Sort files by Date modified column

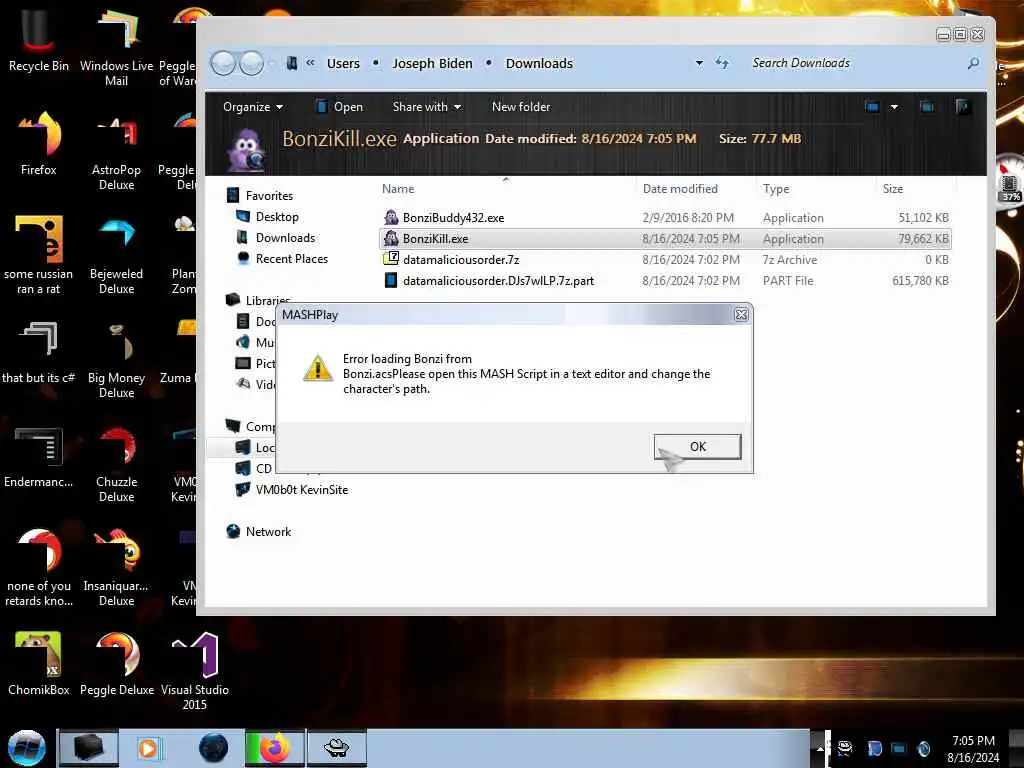[x=680, y=189]
